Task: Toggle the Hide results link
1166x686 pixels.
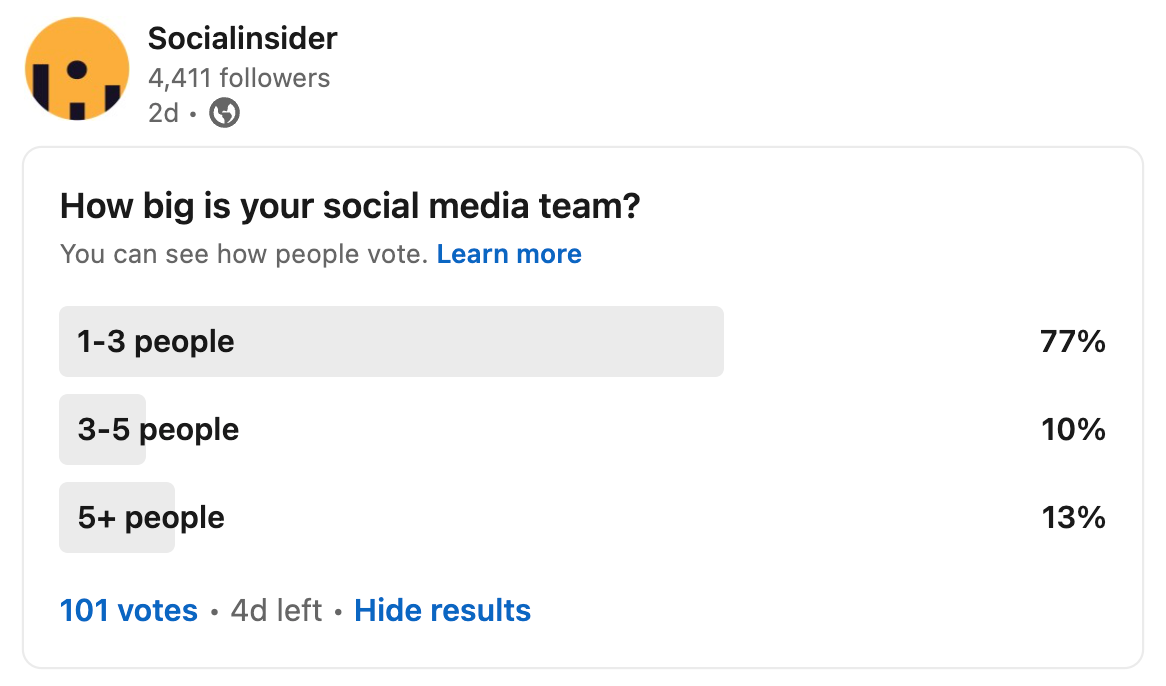Action: click(442, 610)
